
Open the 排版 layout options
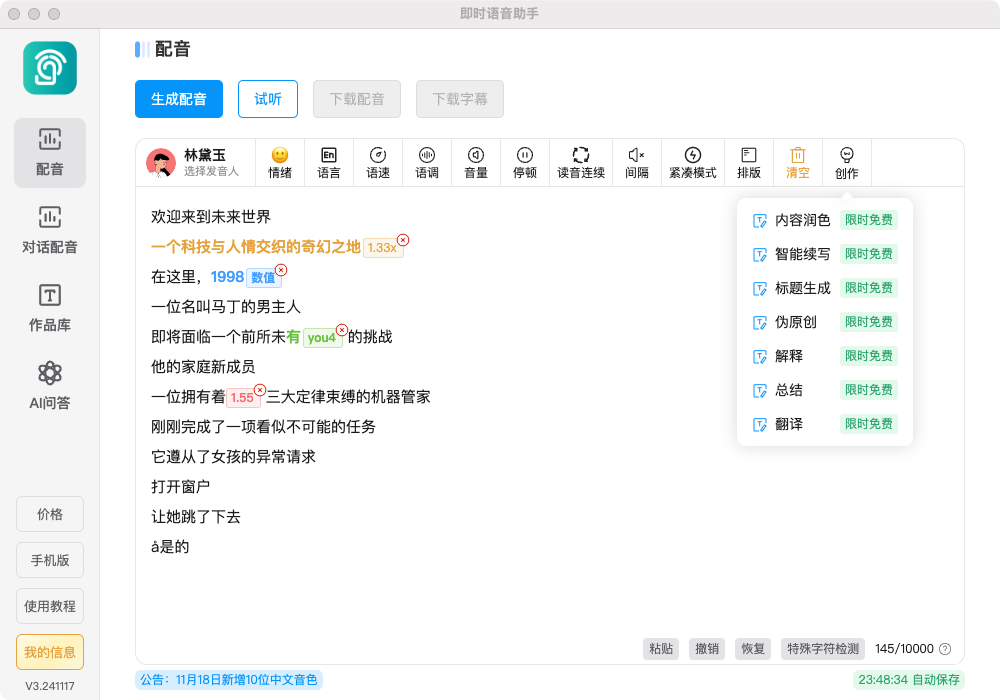coord(748,162)
